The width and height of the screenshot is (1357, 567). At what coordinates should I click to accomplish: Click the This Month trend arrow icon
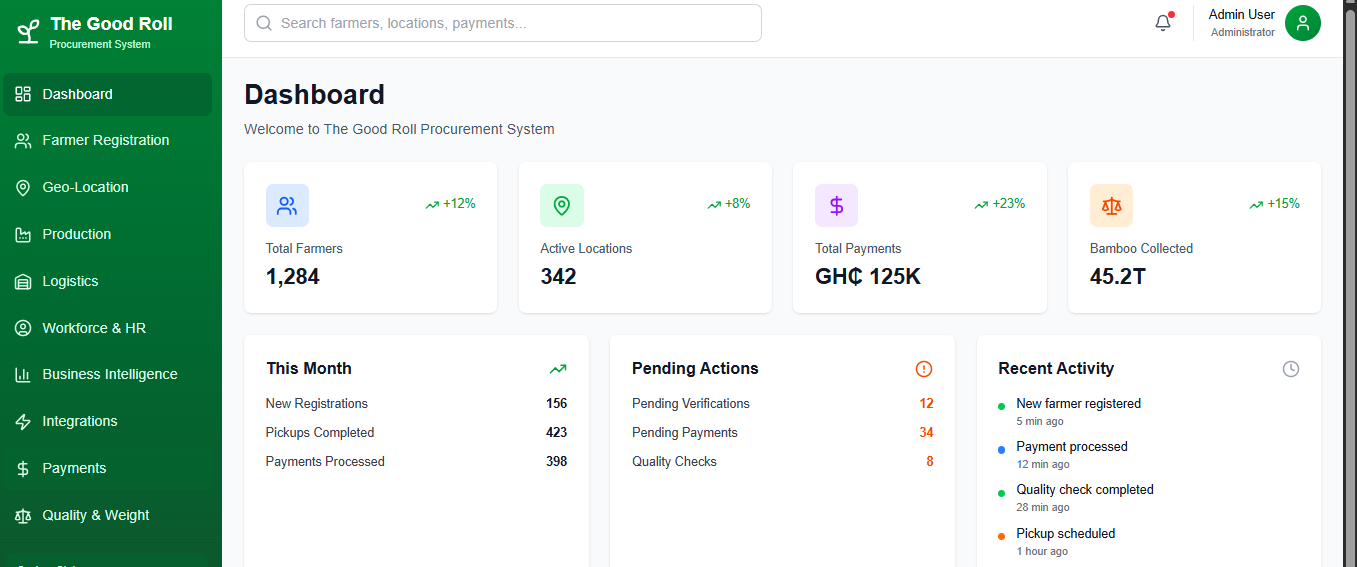[x=557, y=369]
